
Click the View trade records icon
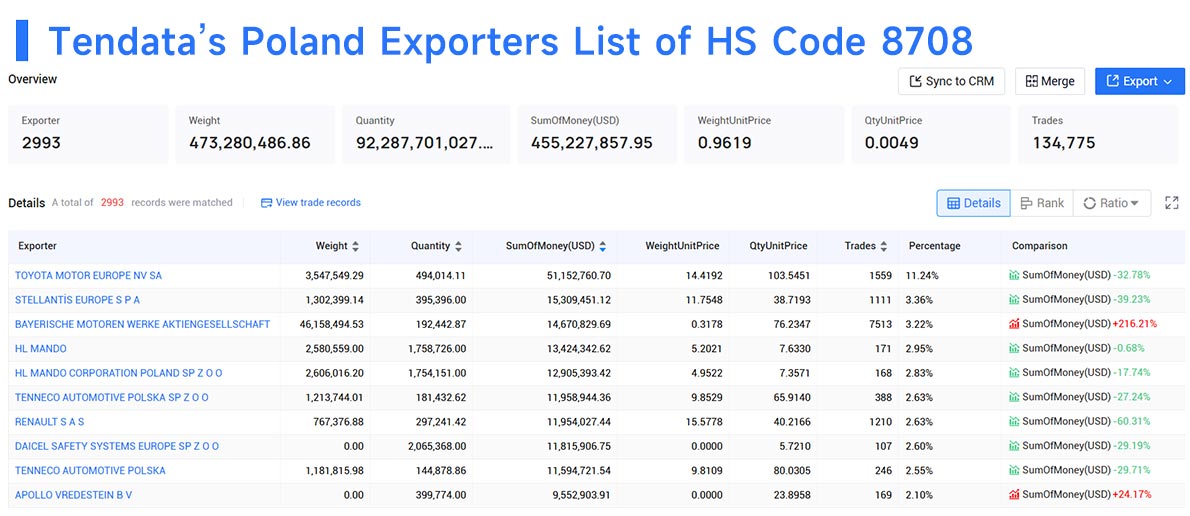pos(266,203)
